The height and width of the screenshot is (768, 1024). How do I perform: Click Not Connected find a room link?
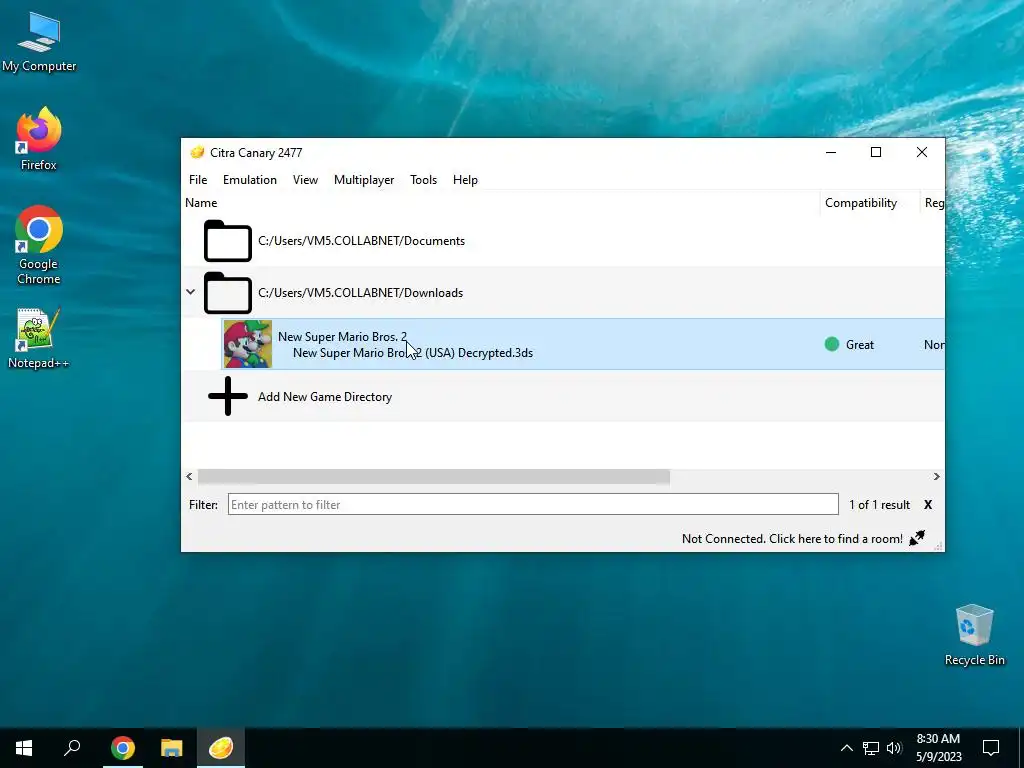tap(792, 539)
